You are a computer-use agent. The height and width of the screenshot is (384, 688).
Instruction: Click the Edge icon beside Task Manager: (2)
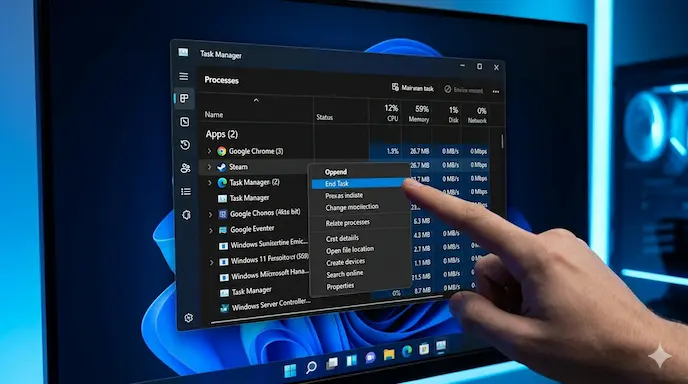coord(222,183)
